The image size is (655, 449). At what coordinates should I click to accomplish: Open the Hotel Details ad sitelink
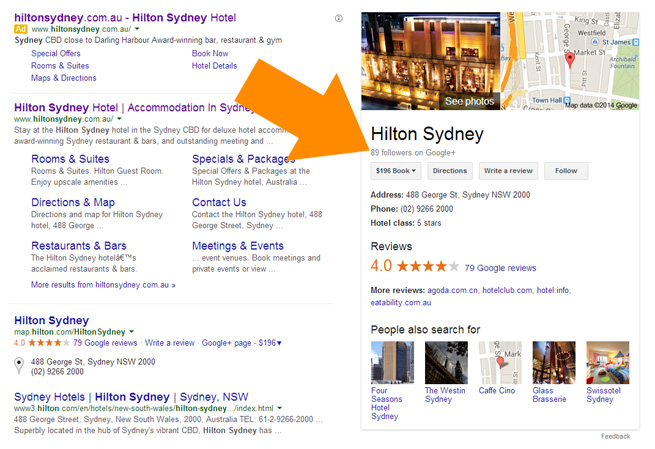point(214,66)
